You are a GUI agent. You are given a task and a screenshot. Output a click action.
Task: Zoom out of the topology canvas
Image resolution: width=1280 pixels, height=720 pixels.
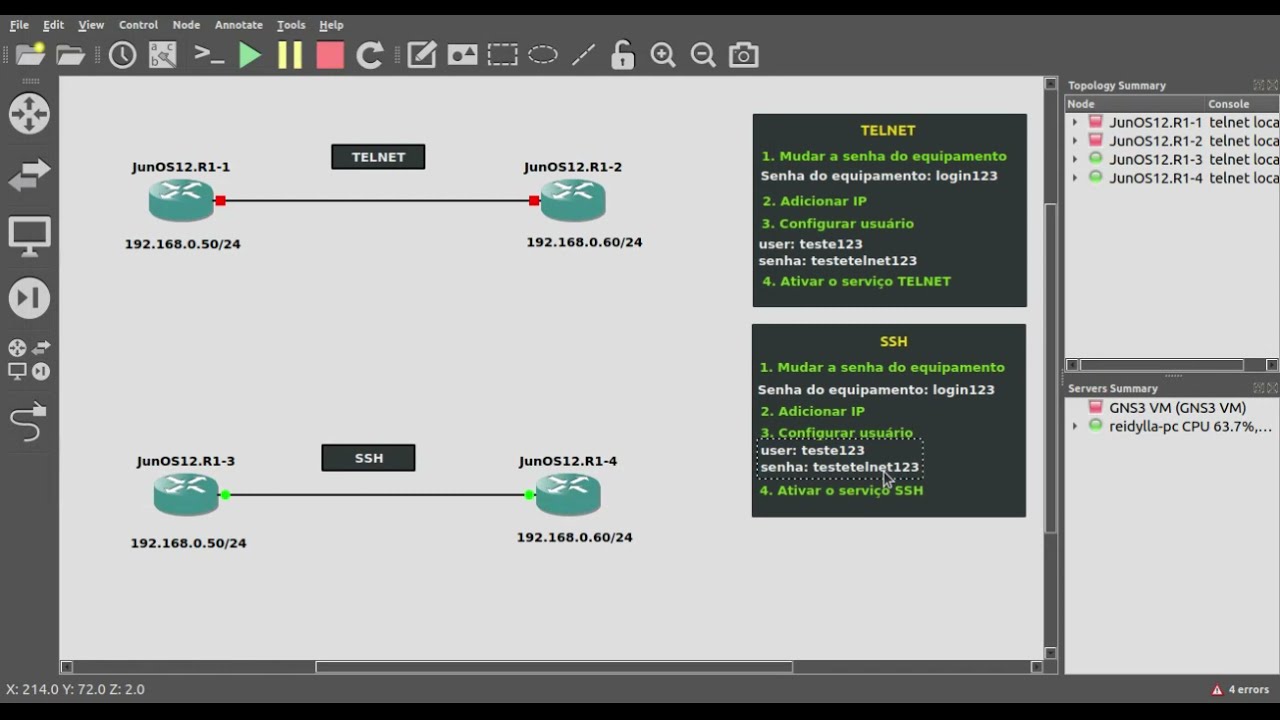pyautogui.click(x=703, y=55)
